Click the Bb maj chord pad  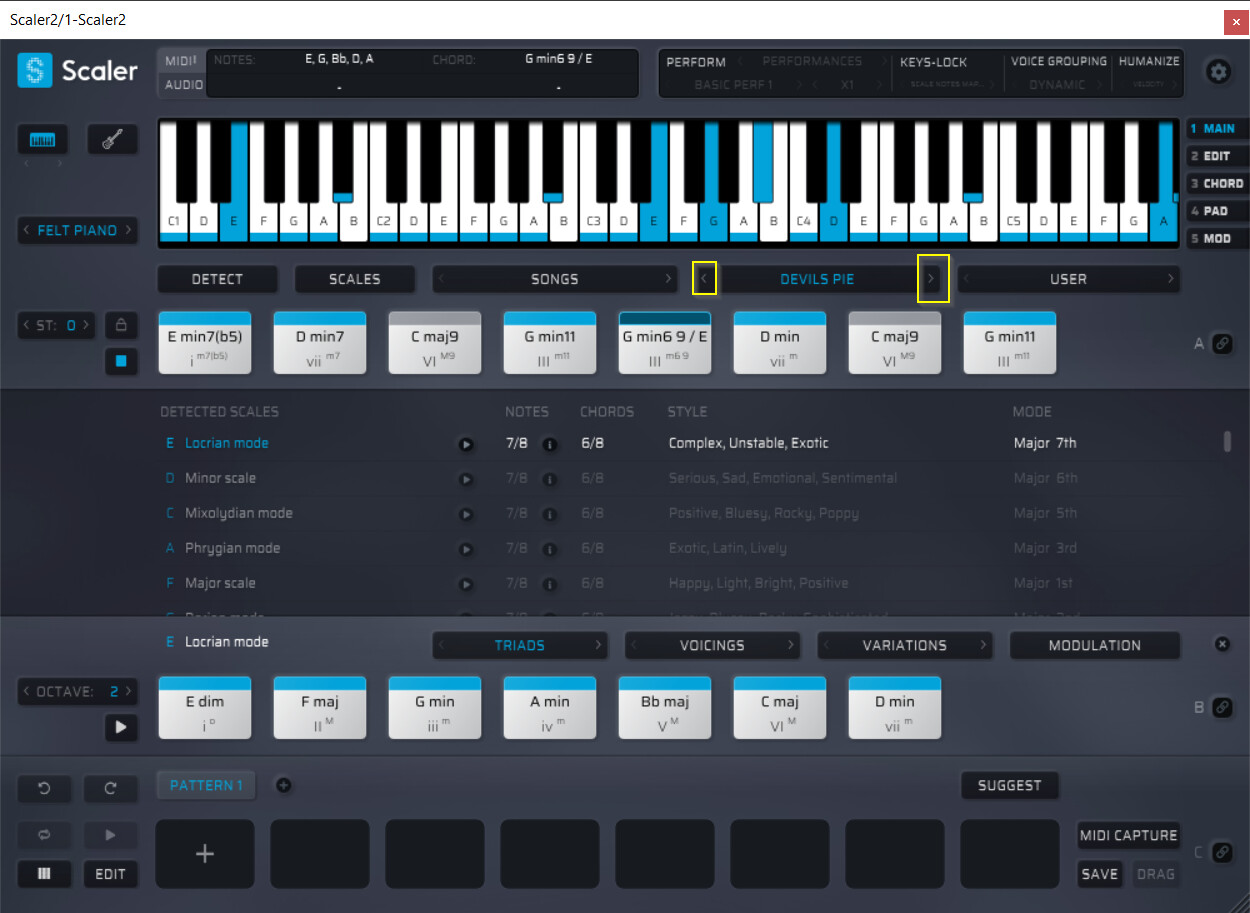click(665, 707)
